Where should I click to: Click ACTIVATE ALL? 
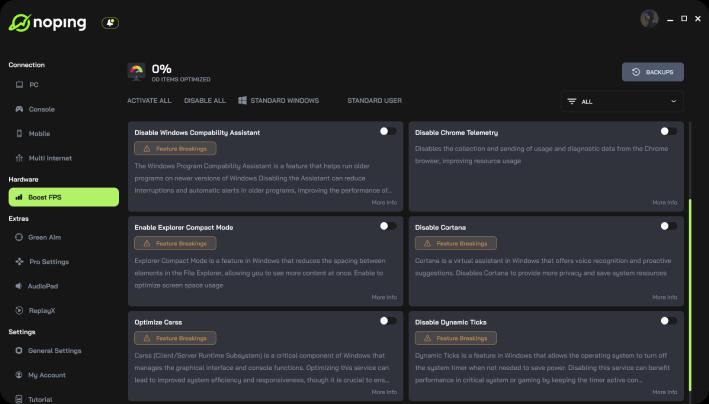pos(149,100)
